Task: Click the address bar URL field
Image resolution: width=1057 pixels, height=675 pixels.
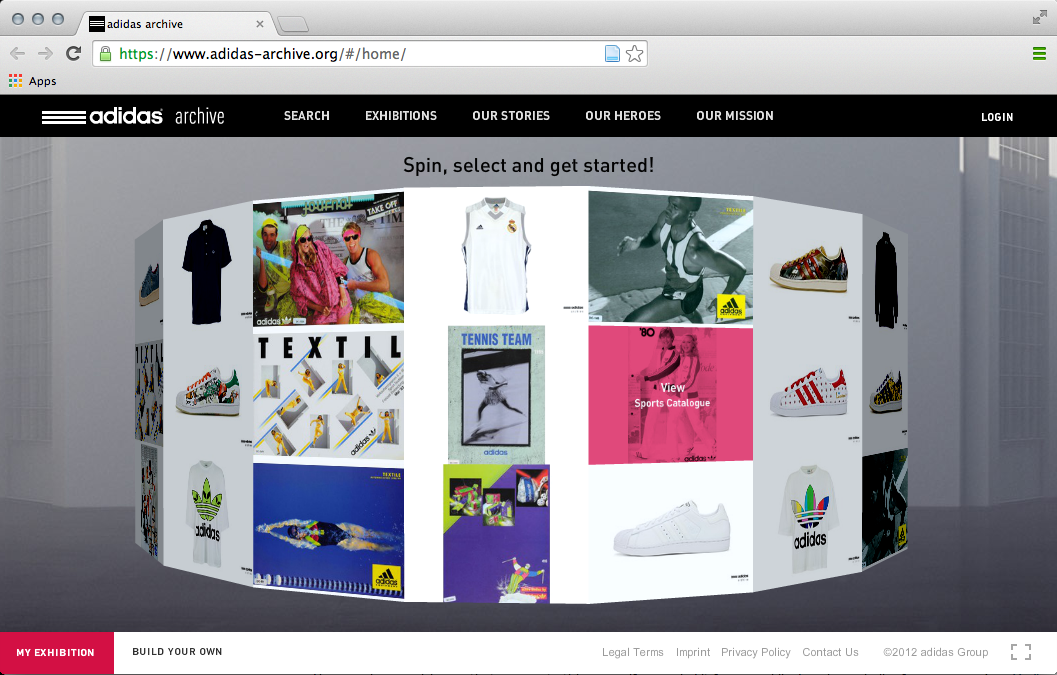Action: pyautogui.click(x=350, y=54)
